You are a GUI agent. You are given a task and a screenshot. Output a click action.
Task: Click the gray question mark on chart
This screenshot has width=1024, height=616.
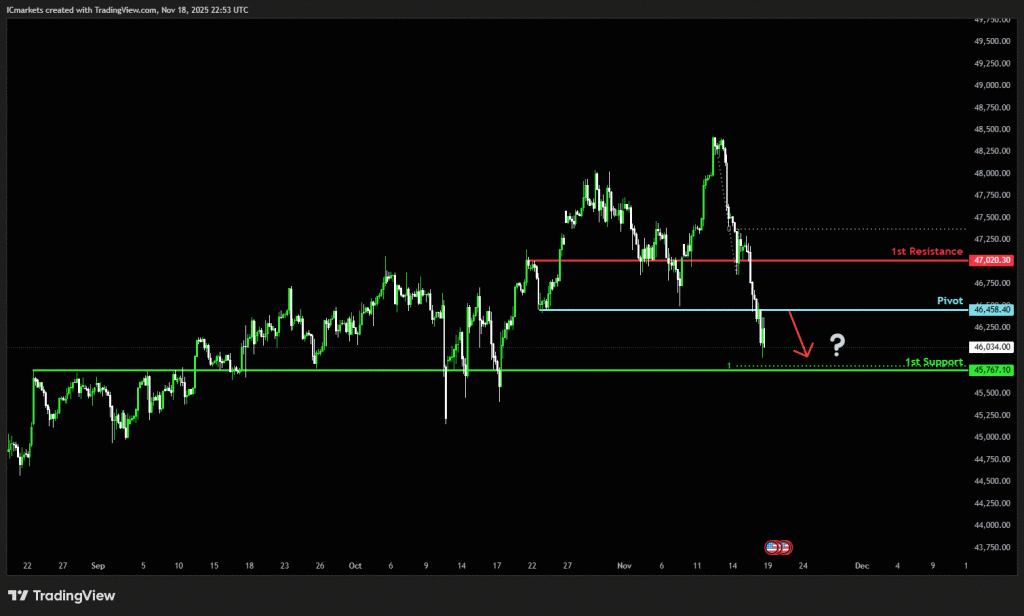[x=837, y=347]
